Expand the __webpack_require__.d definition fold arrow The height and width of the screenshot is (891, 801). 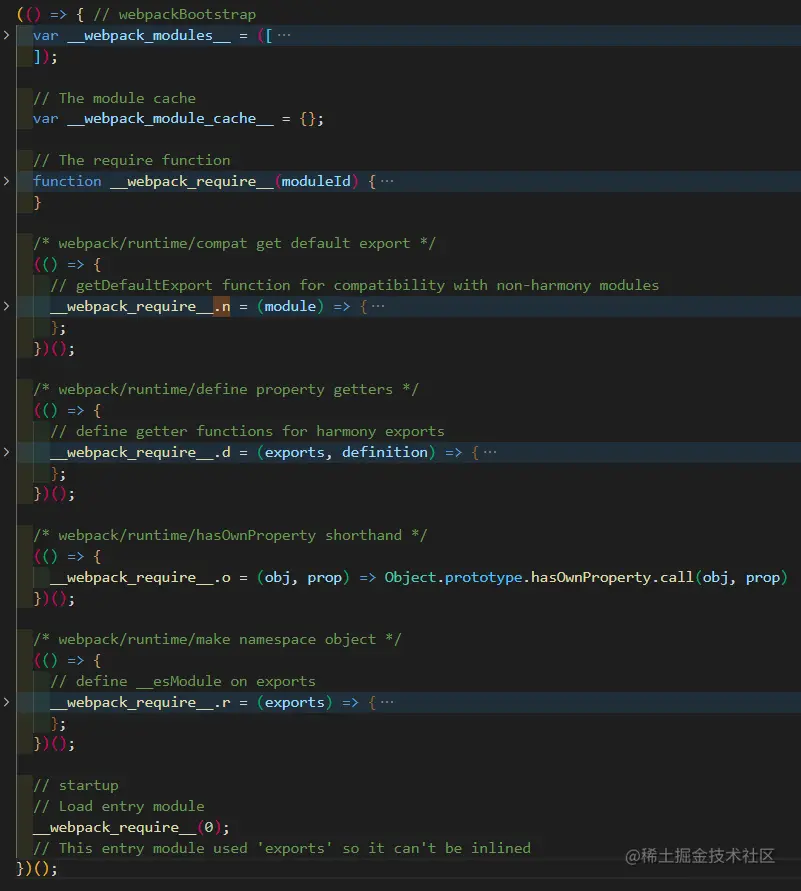[x=7, y=452]
